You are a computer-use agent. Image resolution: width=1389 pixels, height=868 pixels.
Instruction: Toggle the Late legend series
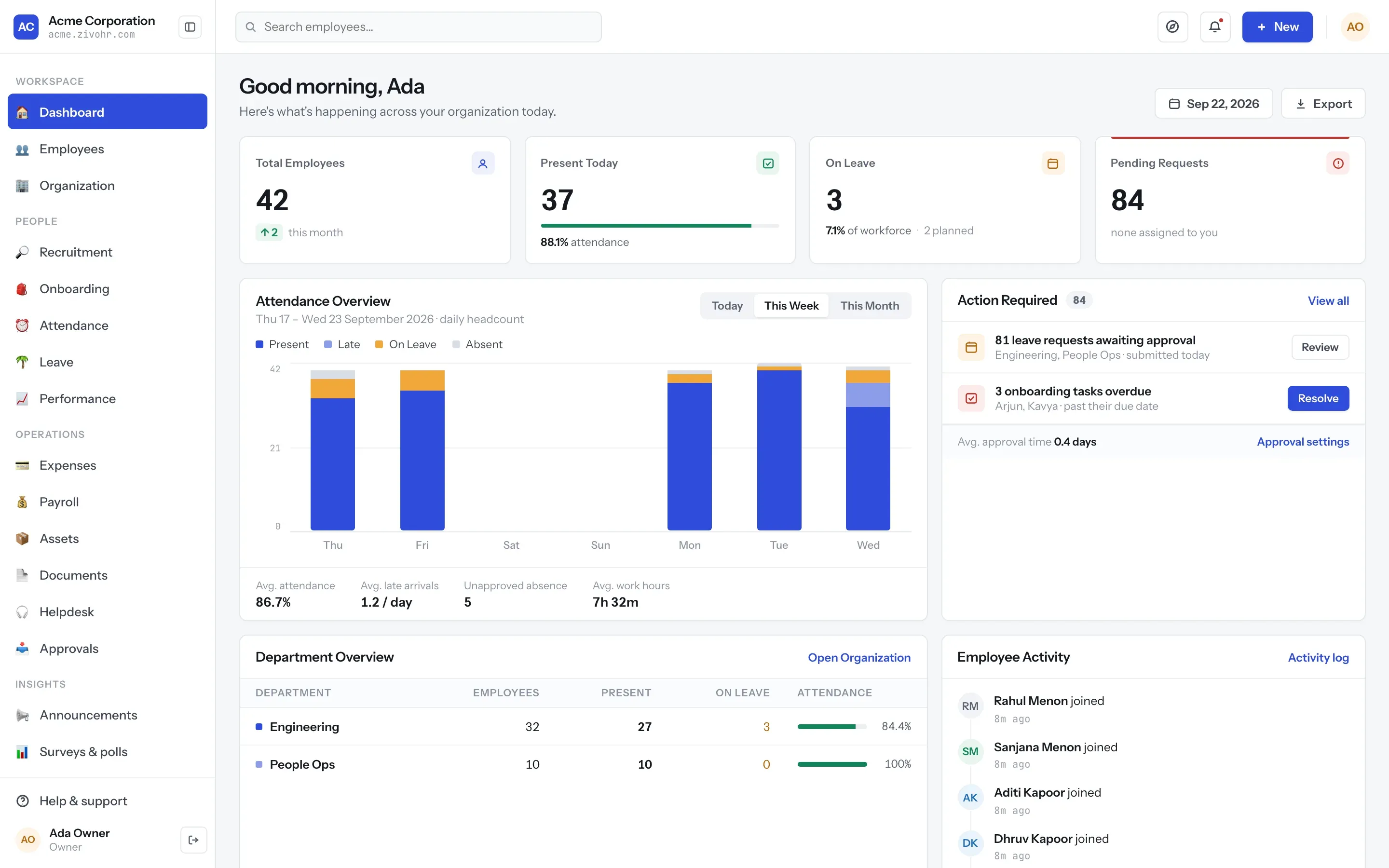tap(342, 344)
